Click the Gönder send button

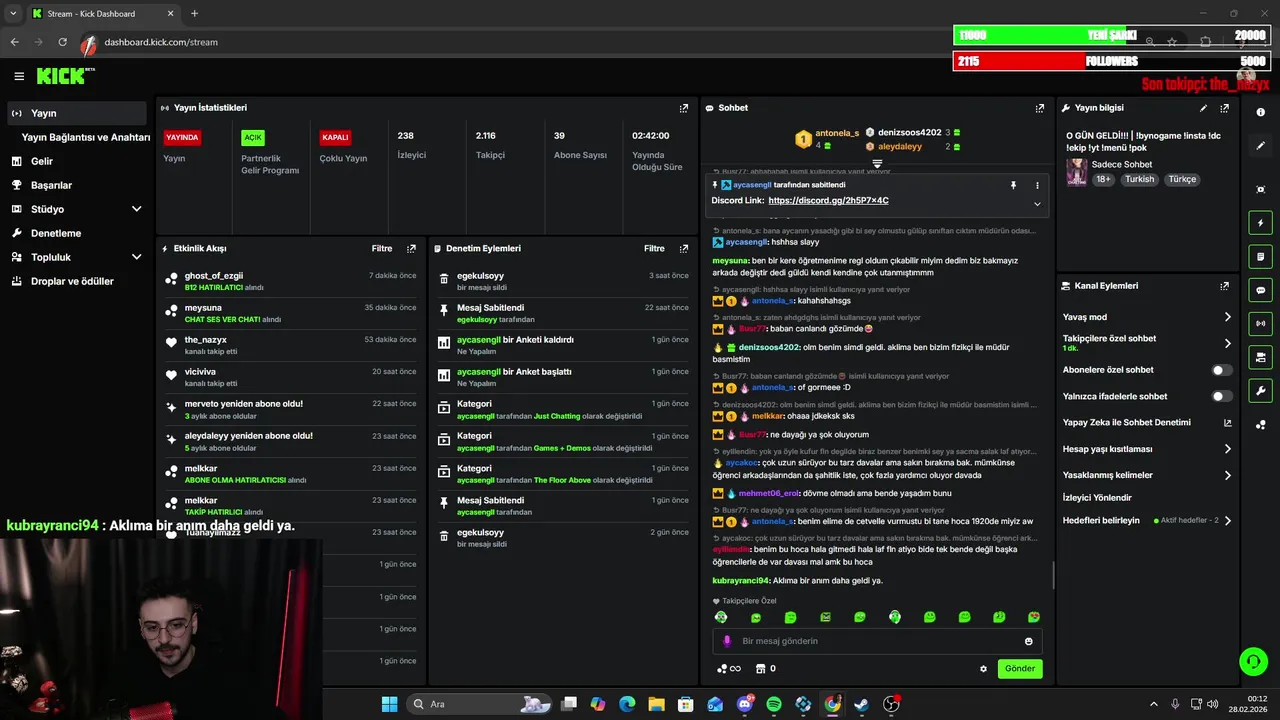(x=1020, y=668)
